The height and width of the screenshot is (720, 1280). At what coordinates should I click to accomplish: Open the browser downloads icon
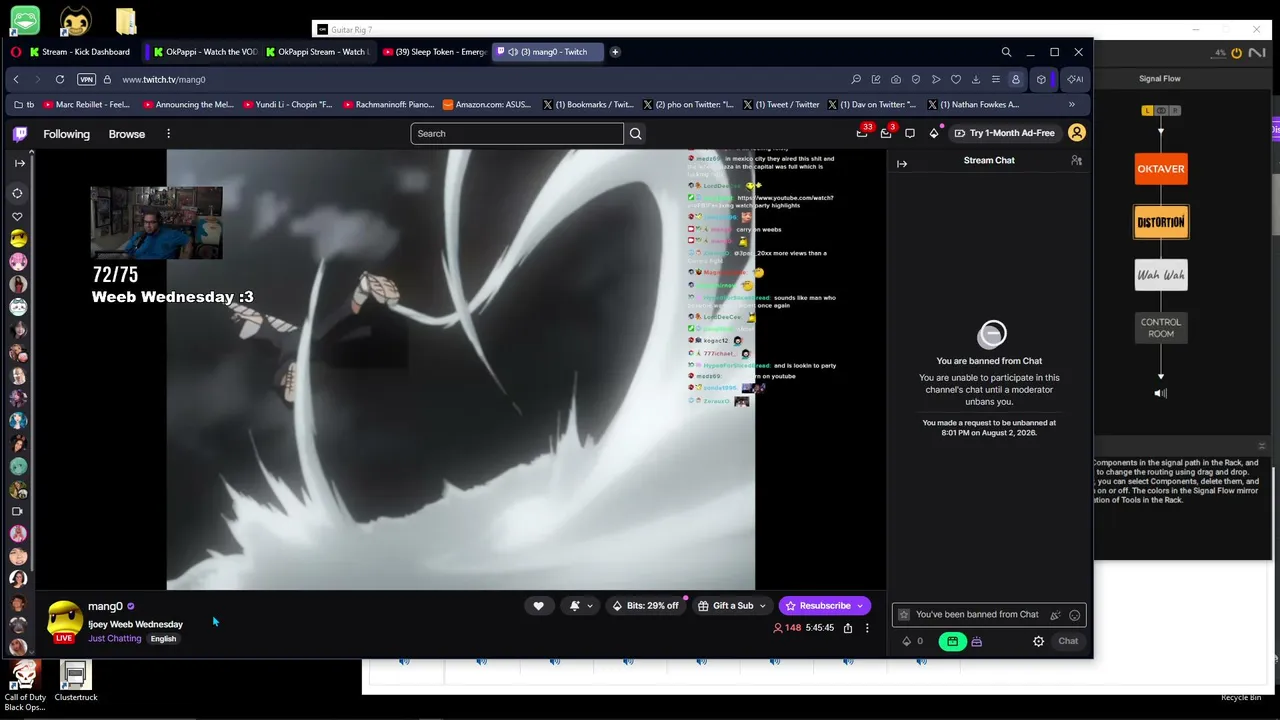pyautogui.click(x=976, y=79)
